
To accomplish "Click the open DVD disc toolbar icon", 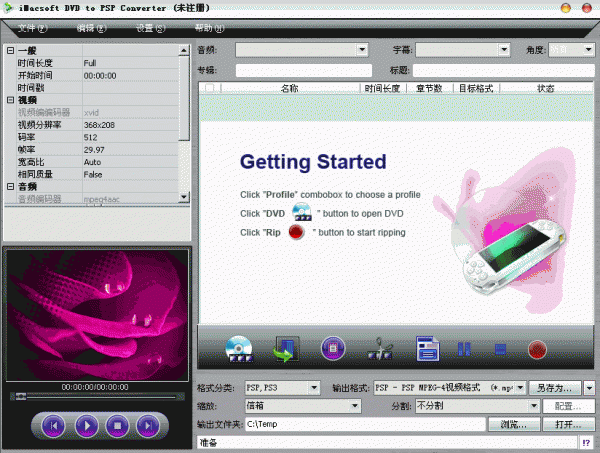I will (x=239, y=349).
